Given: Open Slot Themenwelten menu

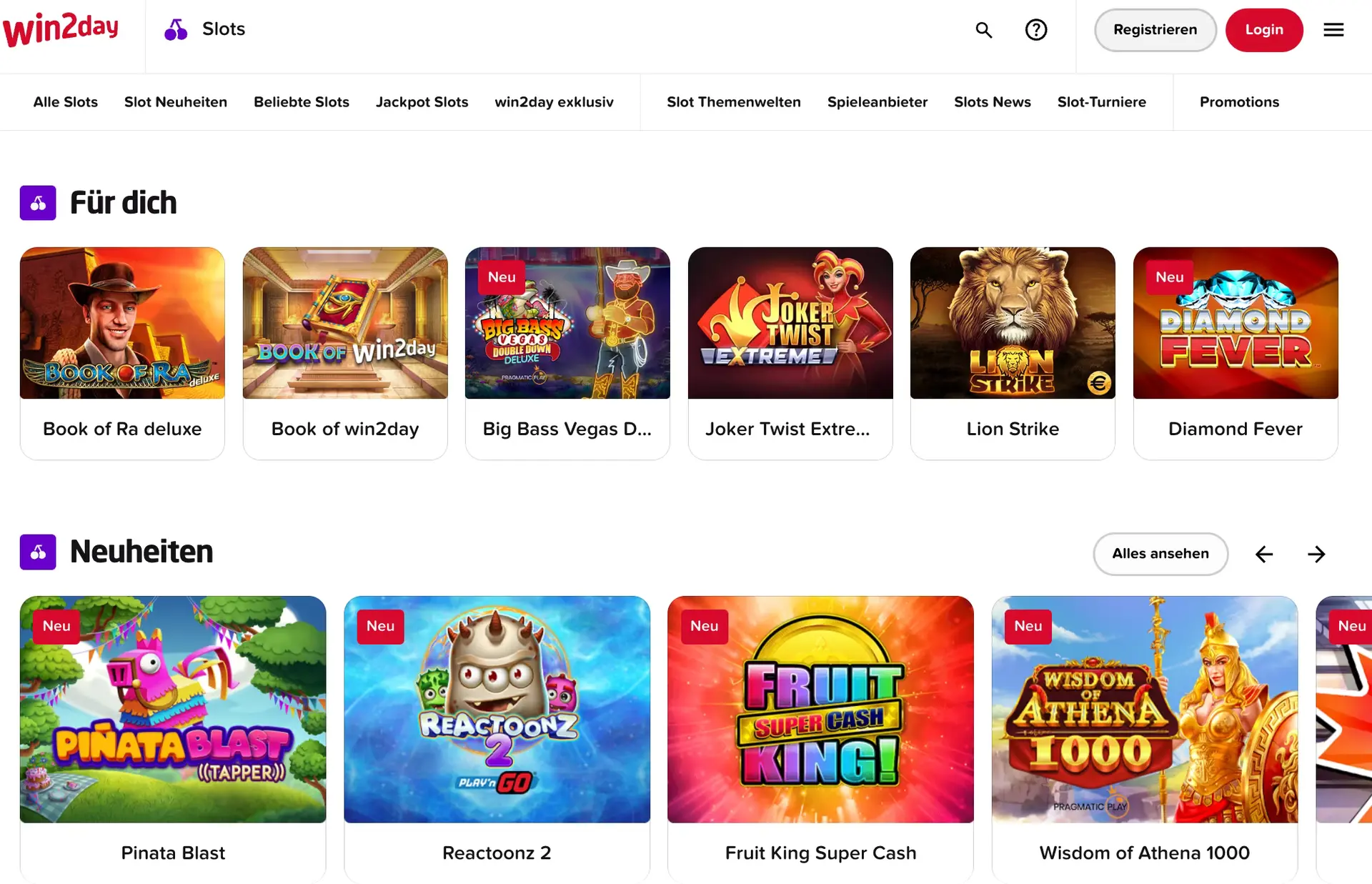Looking at the screenshot, I should [734, 102].
